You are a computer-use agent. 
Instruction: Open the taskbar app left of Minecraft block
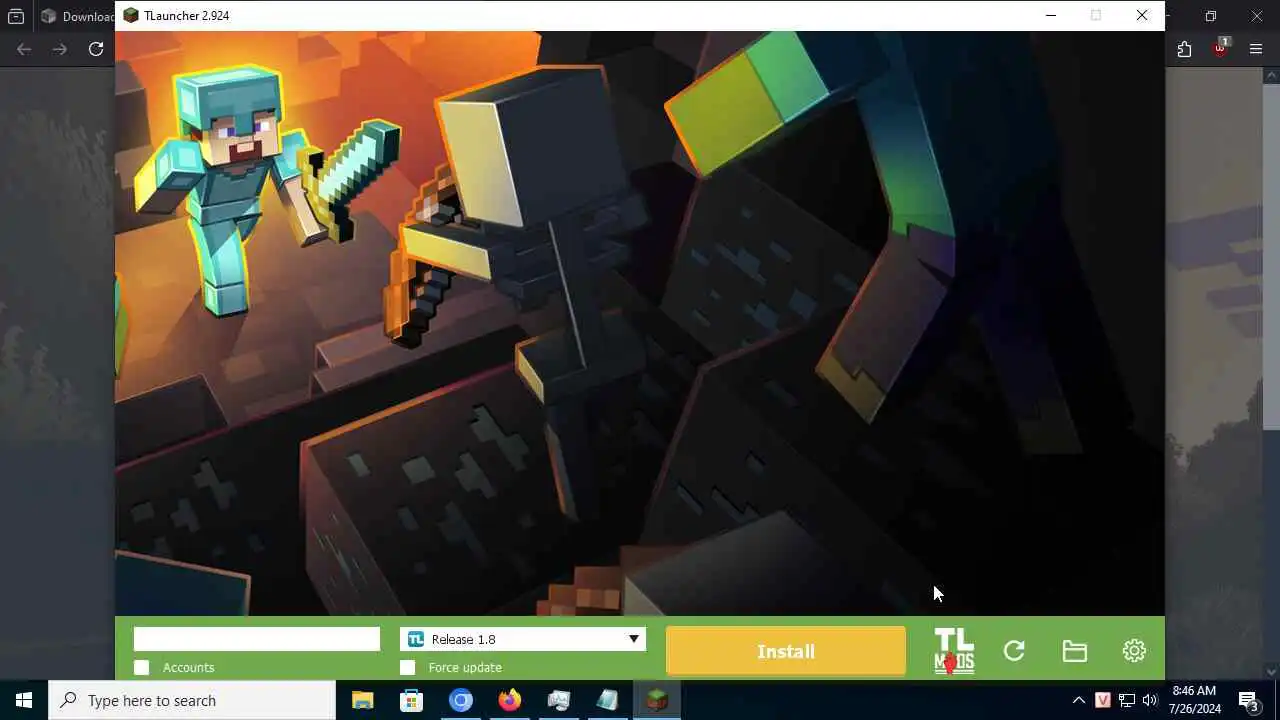click(x=607, y=700)
